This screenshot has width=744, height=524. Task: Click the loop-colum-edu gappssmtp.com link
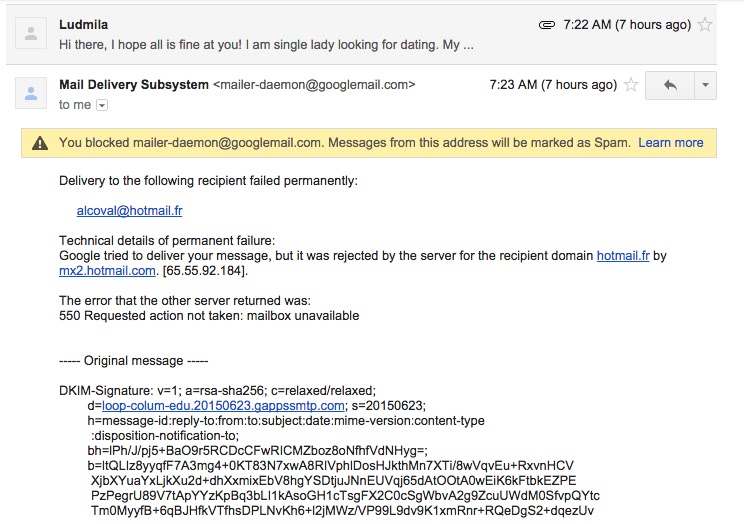(224, 406)
